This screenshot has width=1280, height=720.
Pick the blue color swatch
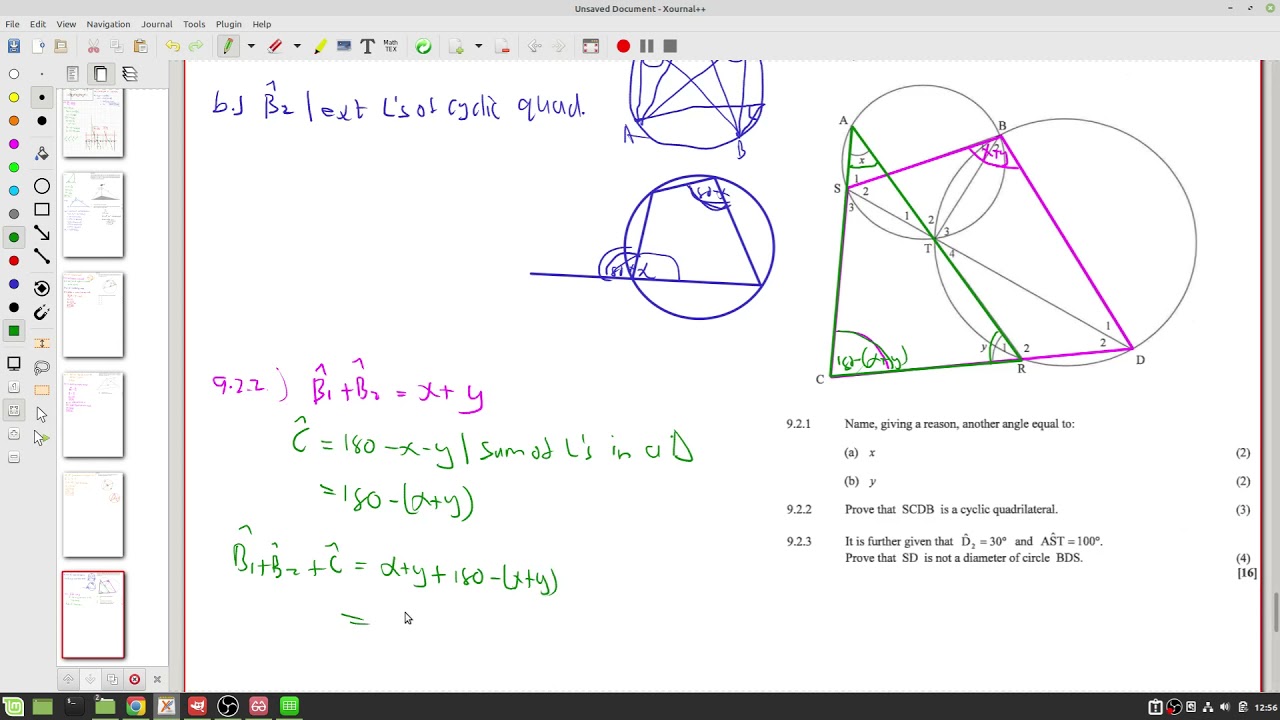click(x=14, y=284)
